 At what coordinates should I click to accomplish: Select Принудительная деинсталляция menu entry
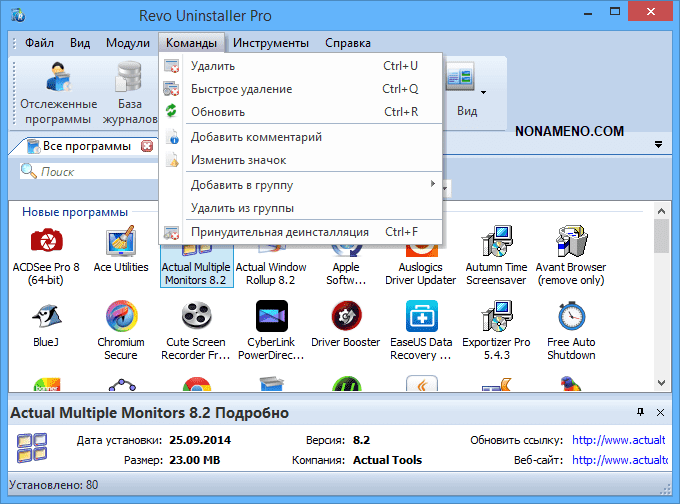[280, 232]
